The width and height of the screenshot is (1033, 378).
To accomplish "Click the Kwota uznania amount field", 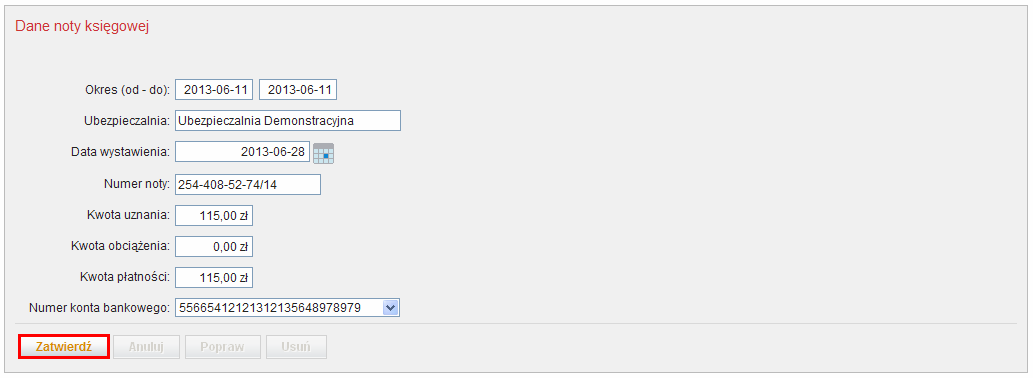I will [214, 215].
